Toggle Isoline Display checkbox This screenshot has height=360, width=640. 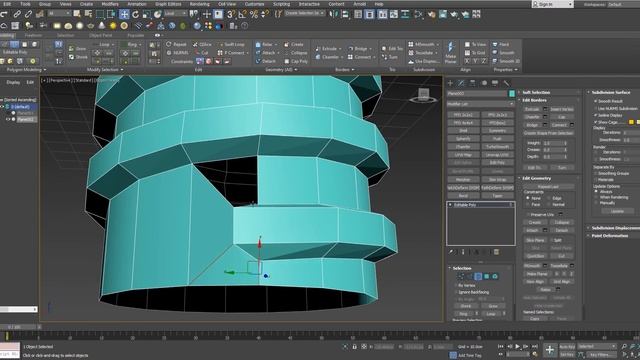click(x=596, y=116)
